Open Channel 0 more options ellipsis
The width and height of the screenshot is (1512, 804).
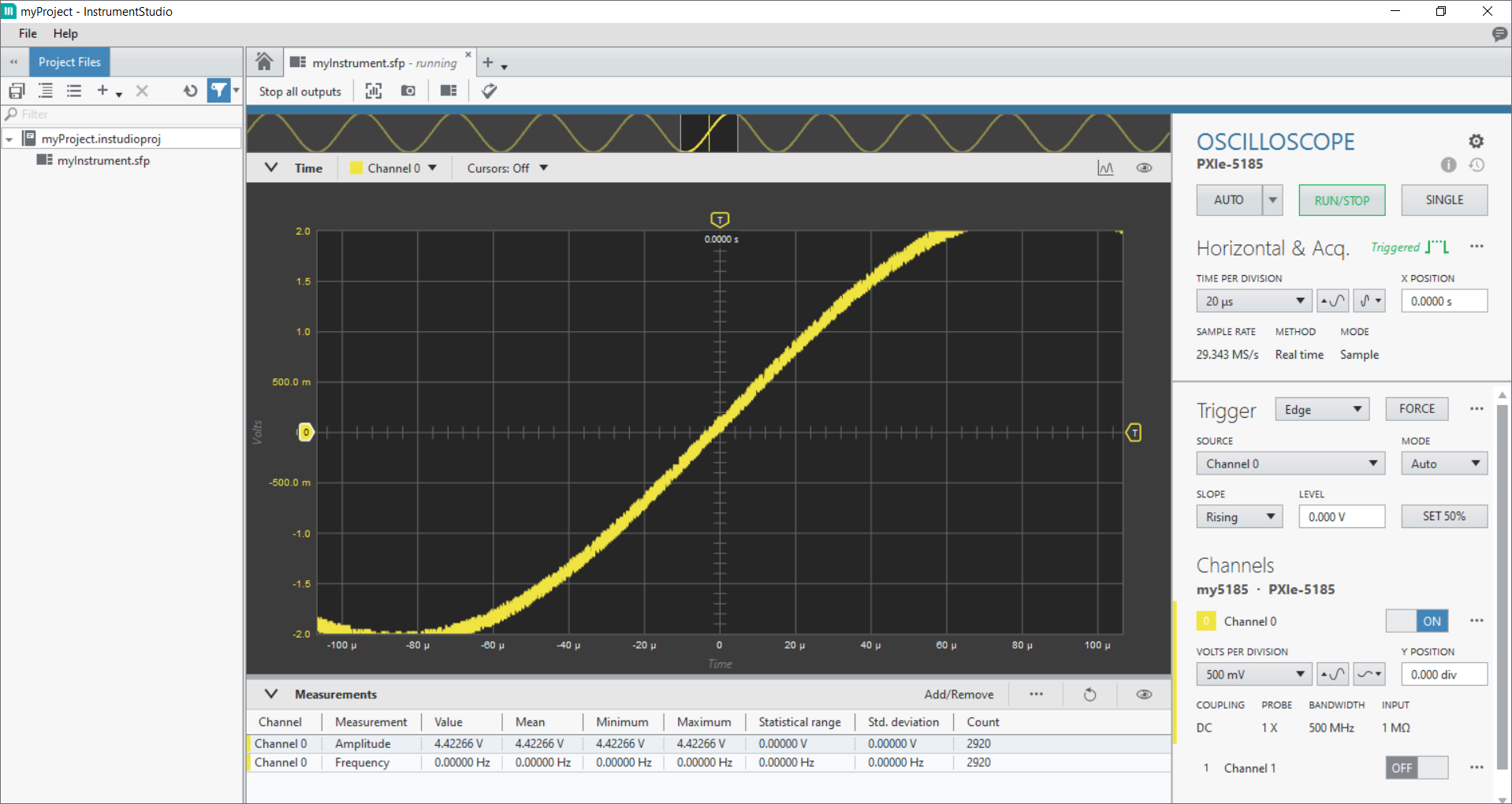(x=1477, y=621)
